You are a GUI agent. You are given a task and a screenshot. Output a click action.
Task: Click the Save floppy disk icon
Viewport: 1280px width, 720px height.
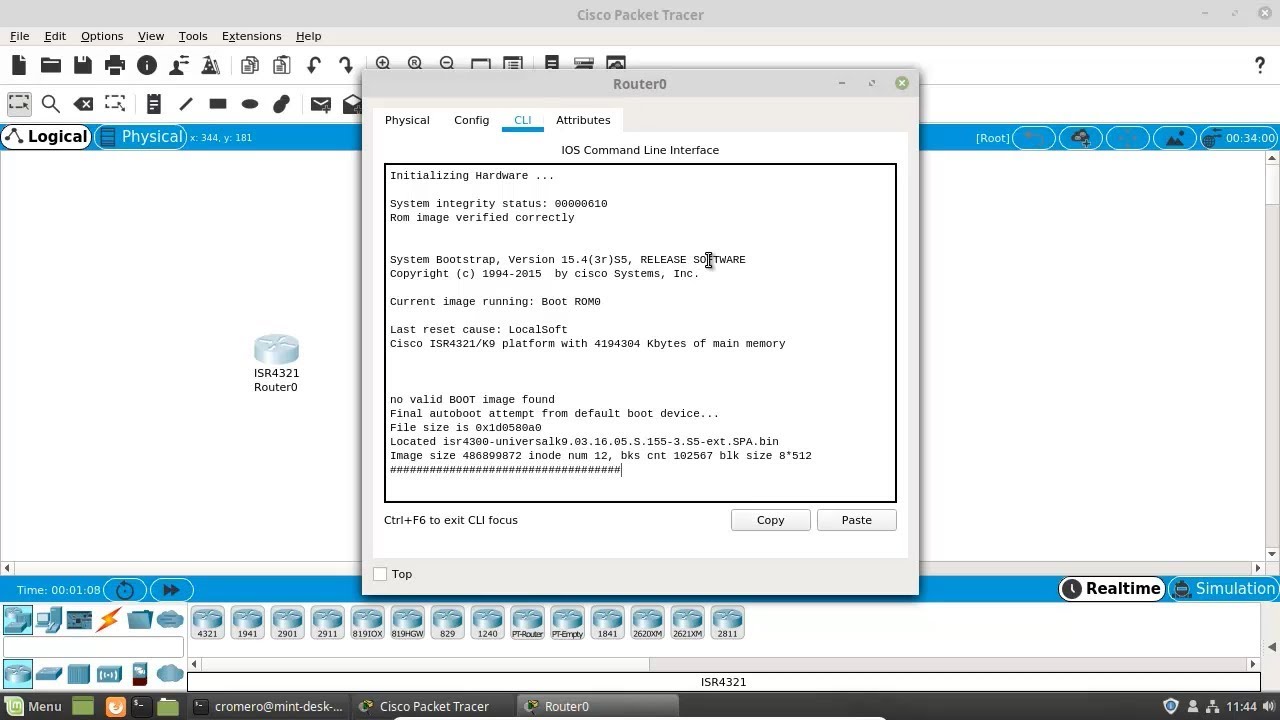[83, 66]
